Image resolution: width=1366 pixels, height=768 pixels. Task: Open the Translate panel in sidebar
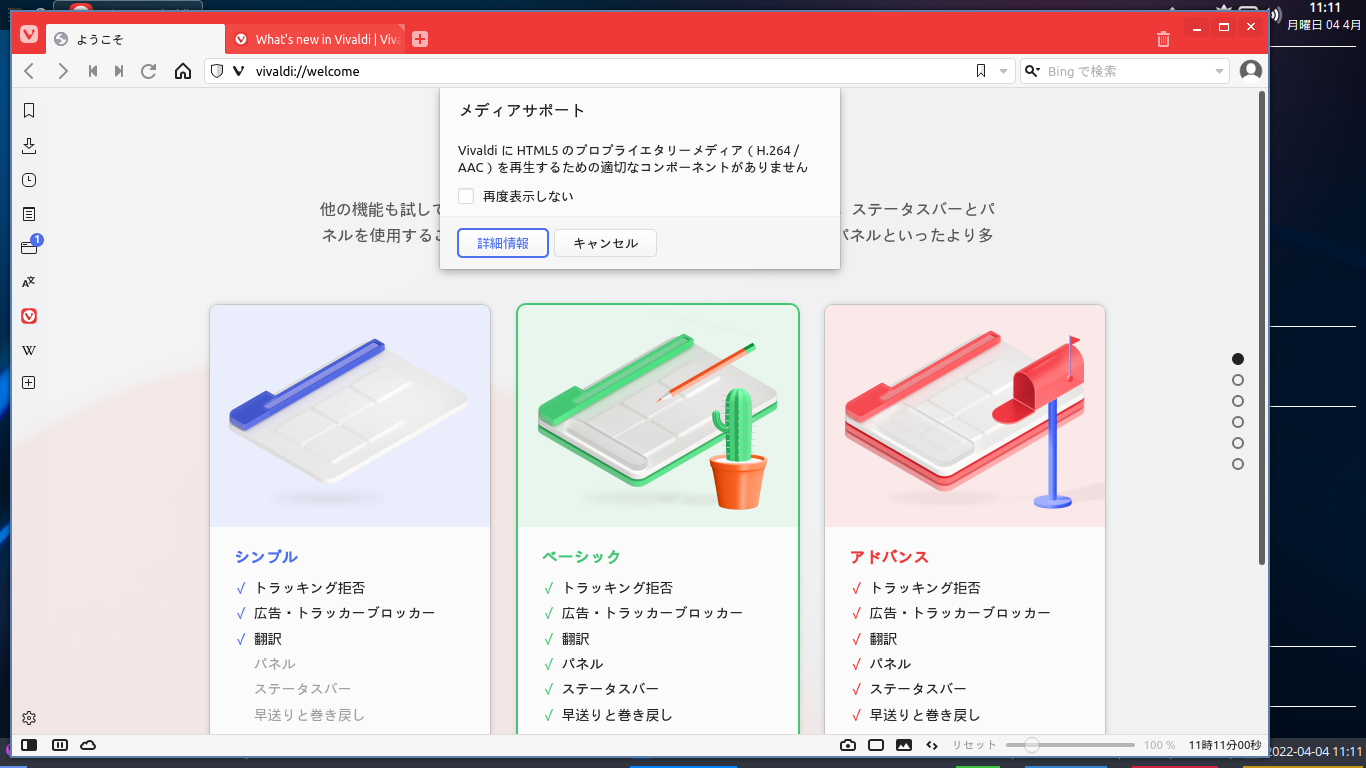pos(29,282)
